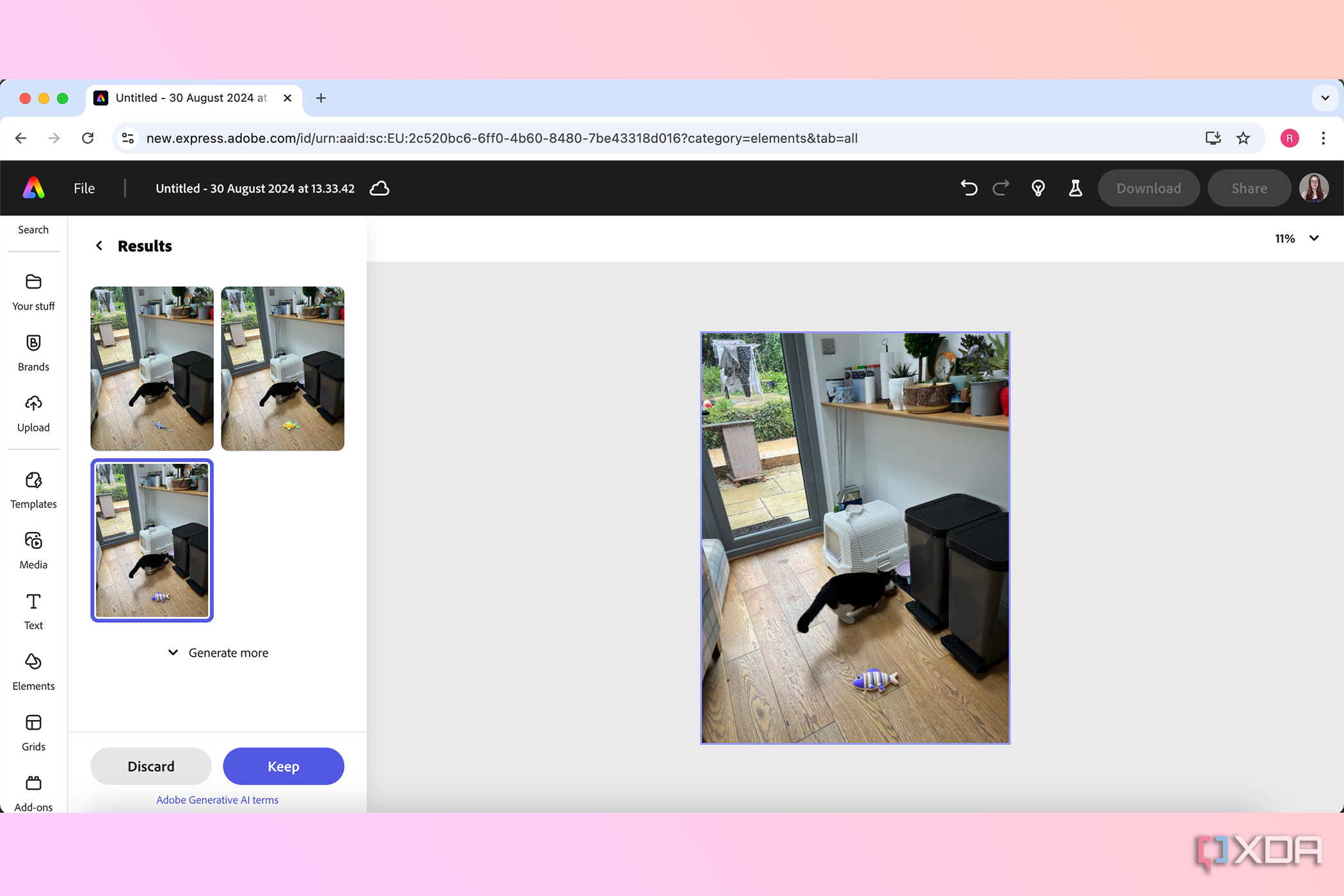Redo the last action
The width and height of the screenshot is (1344, 896).
coord(1001,188)
